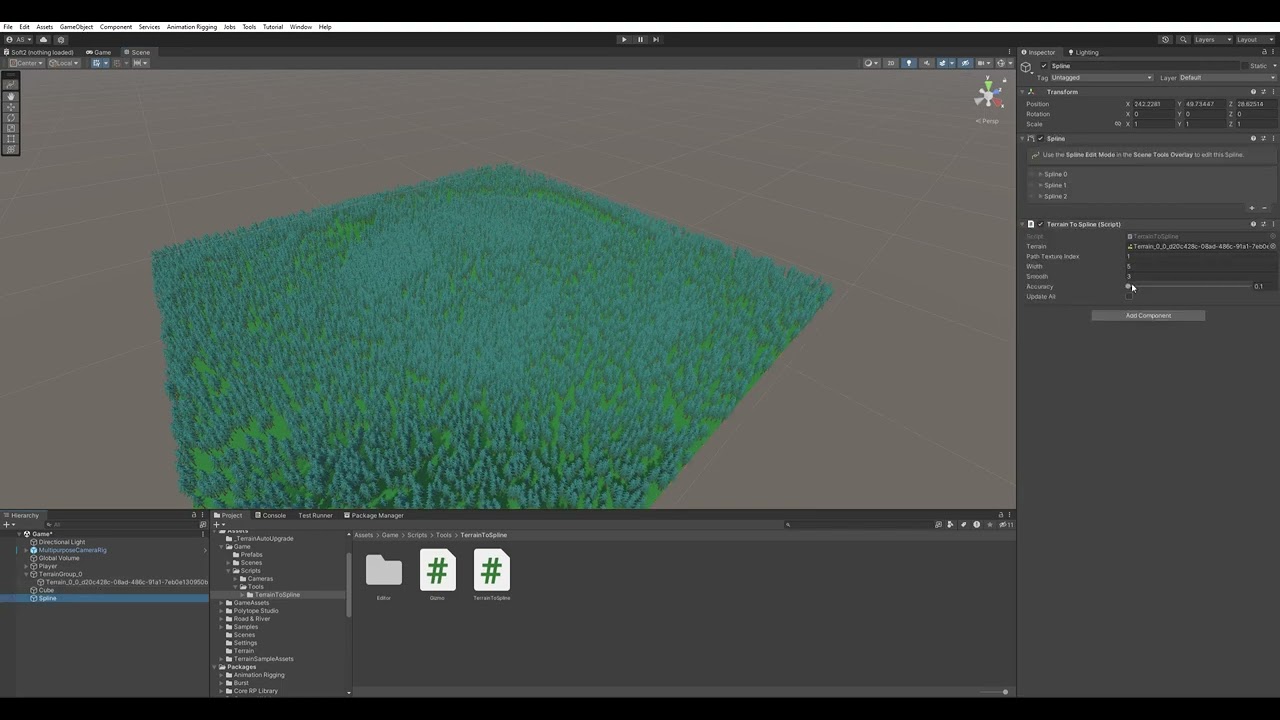Select the Scale tool in scene overlay
1280x720 pixels.
(11, 128)
